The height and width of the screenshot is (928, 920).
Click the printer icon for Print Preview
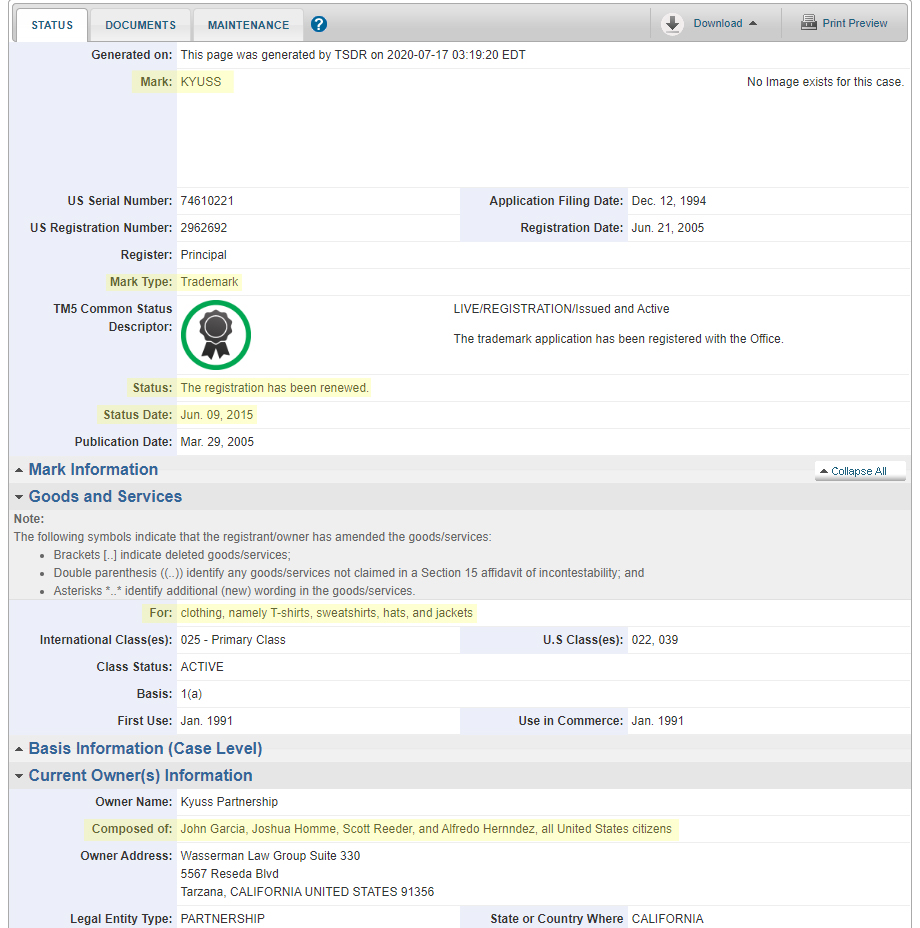pos(808,23)
